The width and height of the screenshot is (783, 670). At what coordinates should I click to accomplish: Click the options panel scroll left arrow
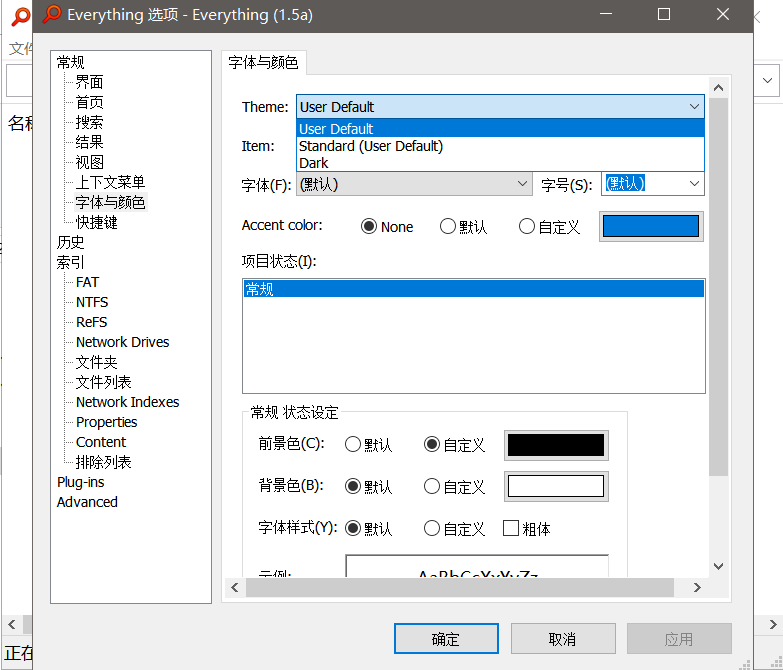[235, 588]
